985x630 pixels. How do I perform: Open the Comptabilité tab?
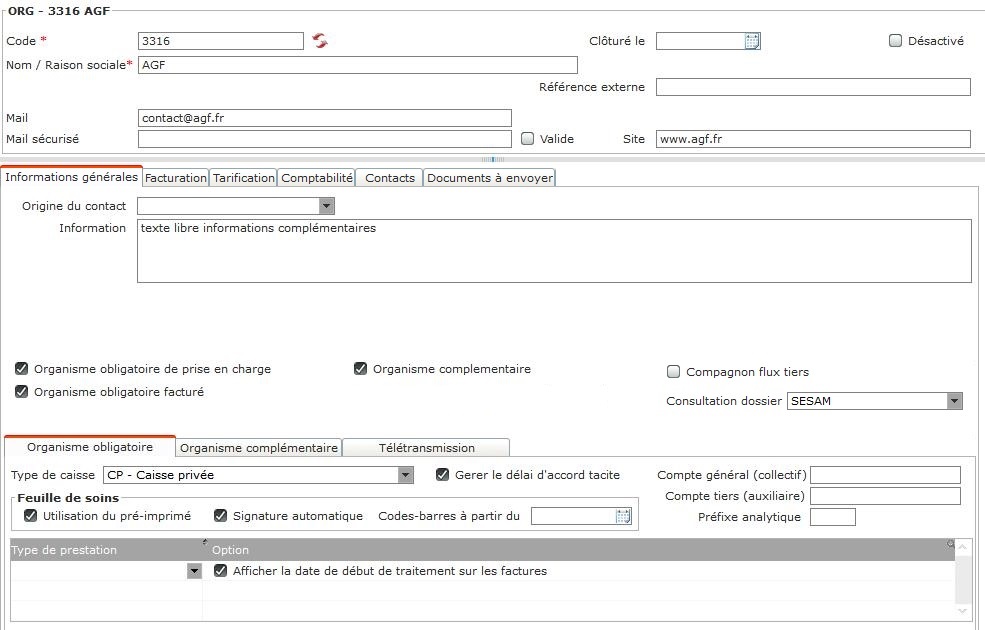[317, 178]
